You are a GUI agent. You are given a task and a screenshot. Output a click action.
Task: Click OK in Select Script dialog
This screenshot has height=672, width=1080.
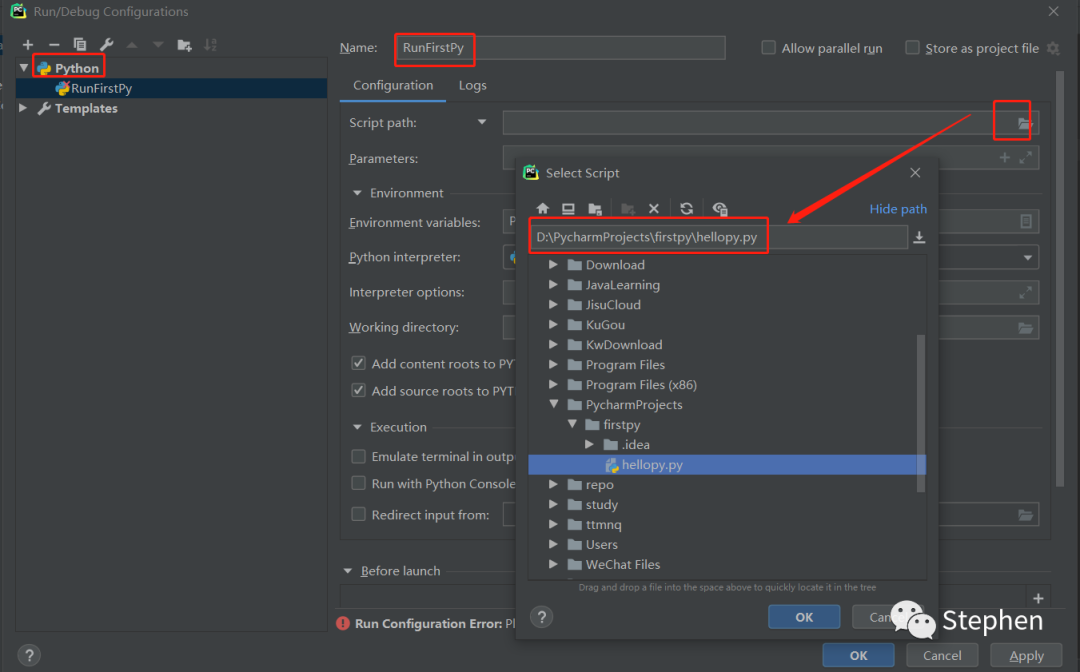pyautogui.click(x=804, y=617)
